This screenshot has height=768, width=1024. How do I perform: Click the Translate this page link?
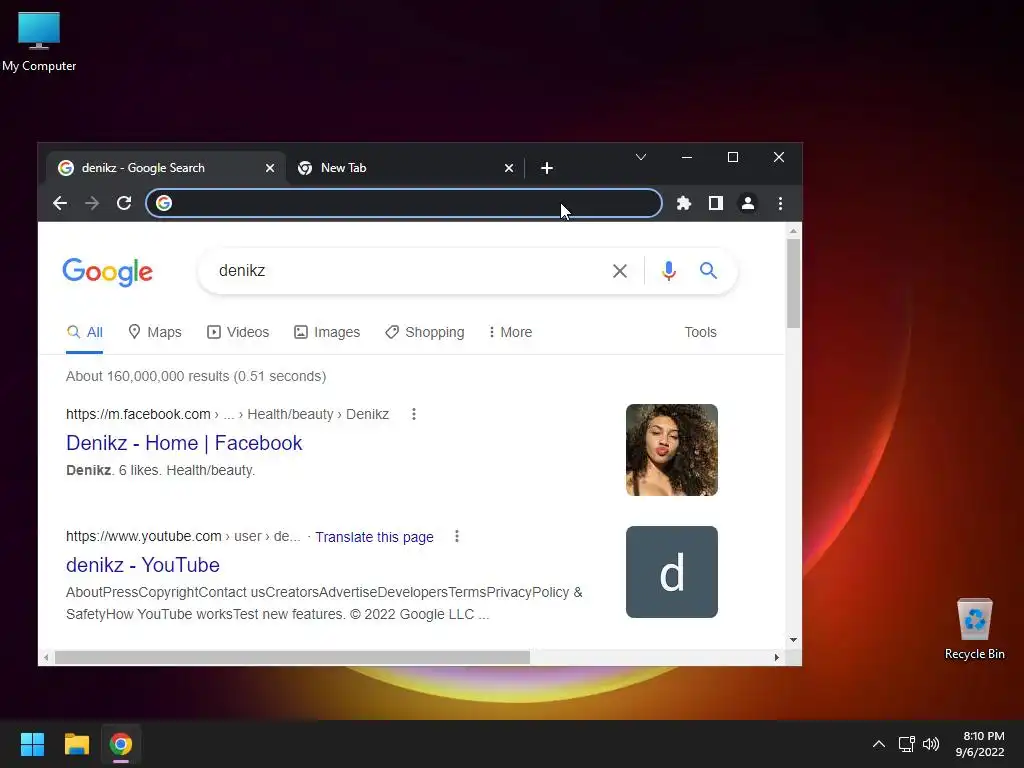point(374,537)
